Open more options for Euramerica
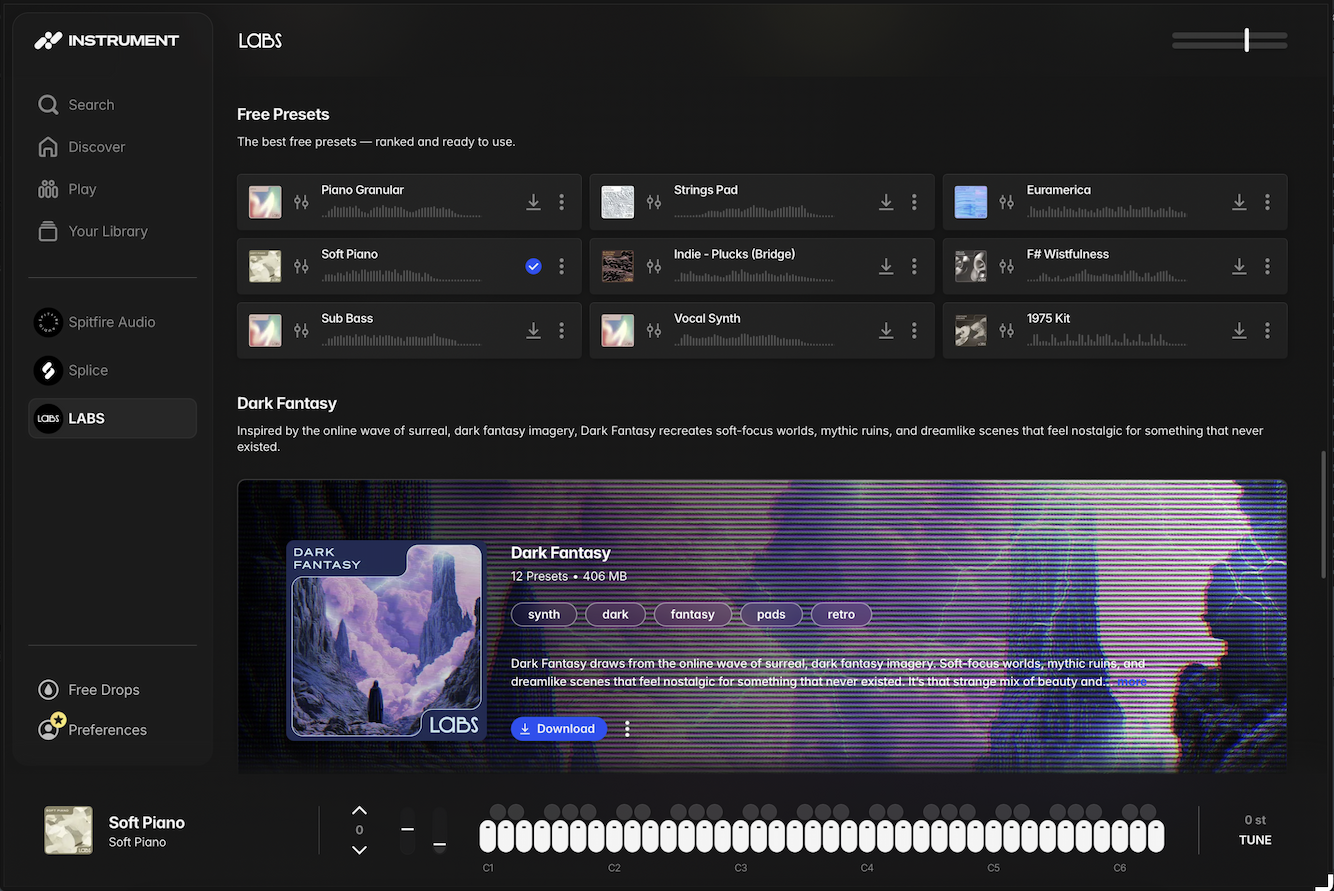This screenshot has width=1334, height=891. [1267, 202]
